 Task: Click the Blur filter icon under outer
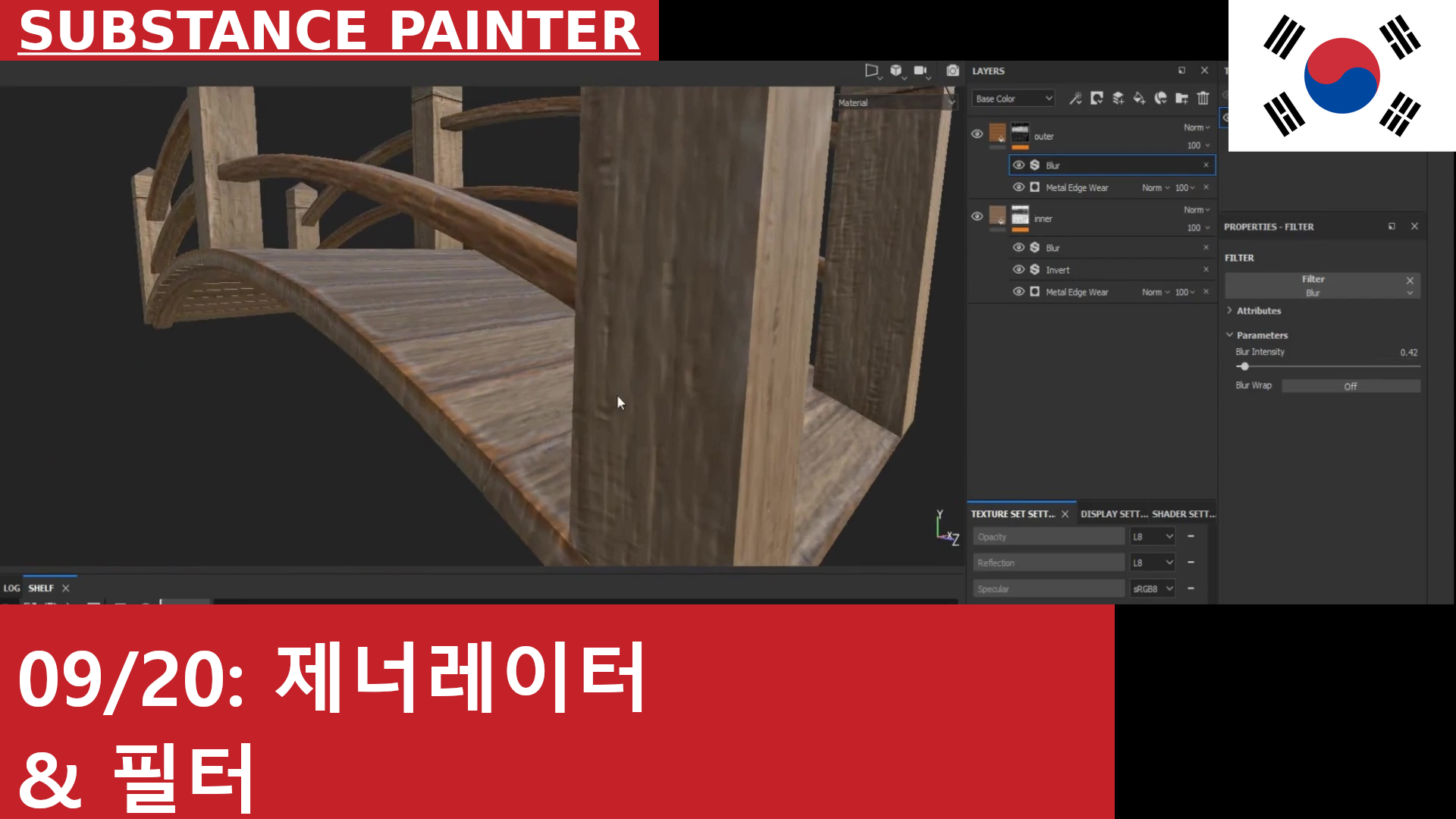tap(1034, 165)
